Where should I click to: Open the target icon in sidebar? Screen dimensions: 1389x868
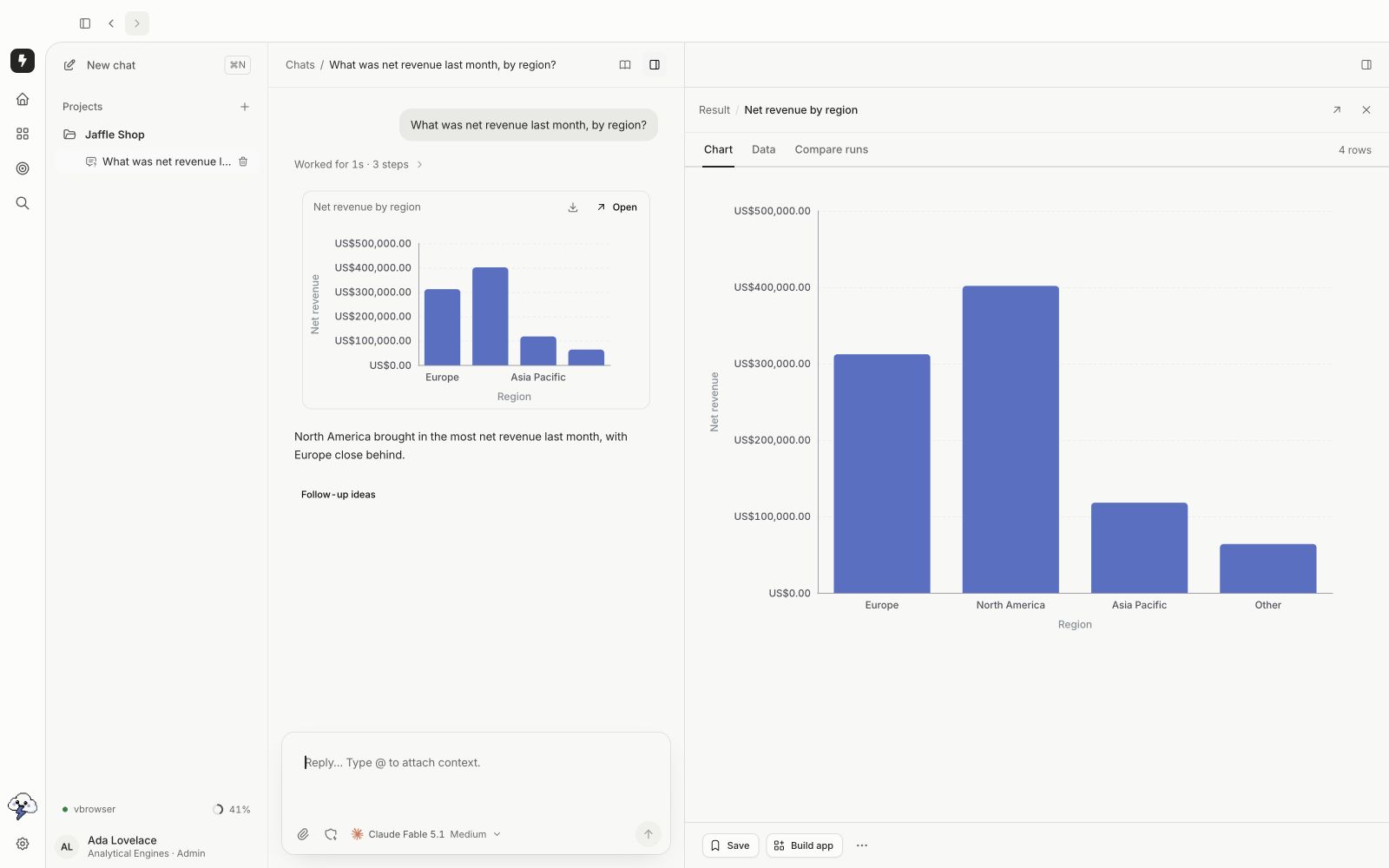pos(23,168)
